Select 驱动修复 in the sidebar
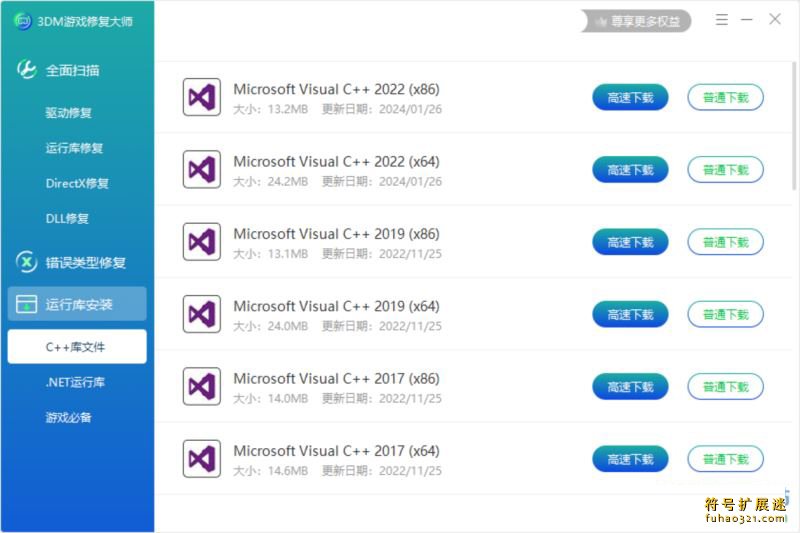Viewport: 800px width, 533px height. coord(68,113)
